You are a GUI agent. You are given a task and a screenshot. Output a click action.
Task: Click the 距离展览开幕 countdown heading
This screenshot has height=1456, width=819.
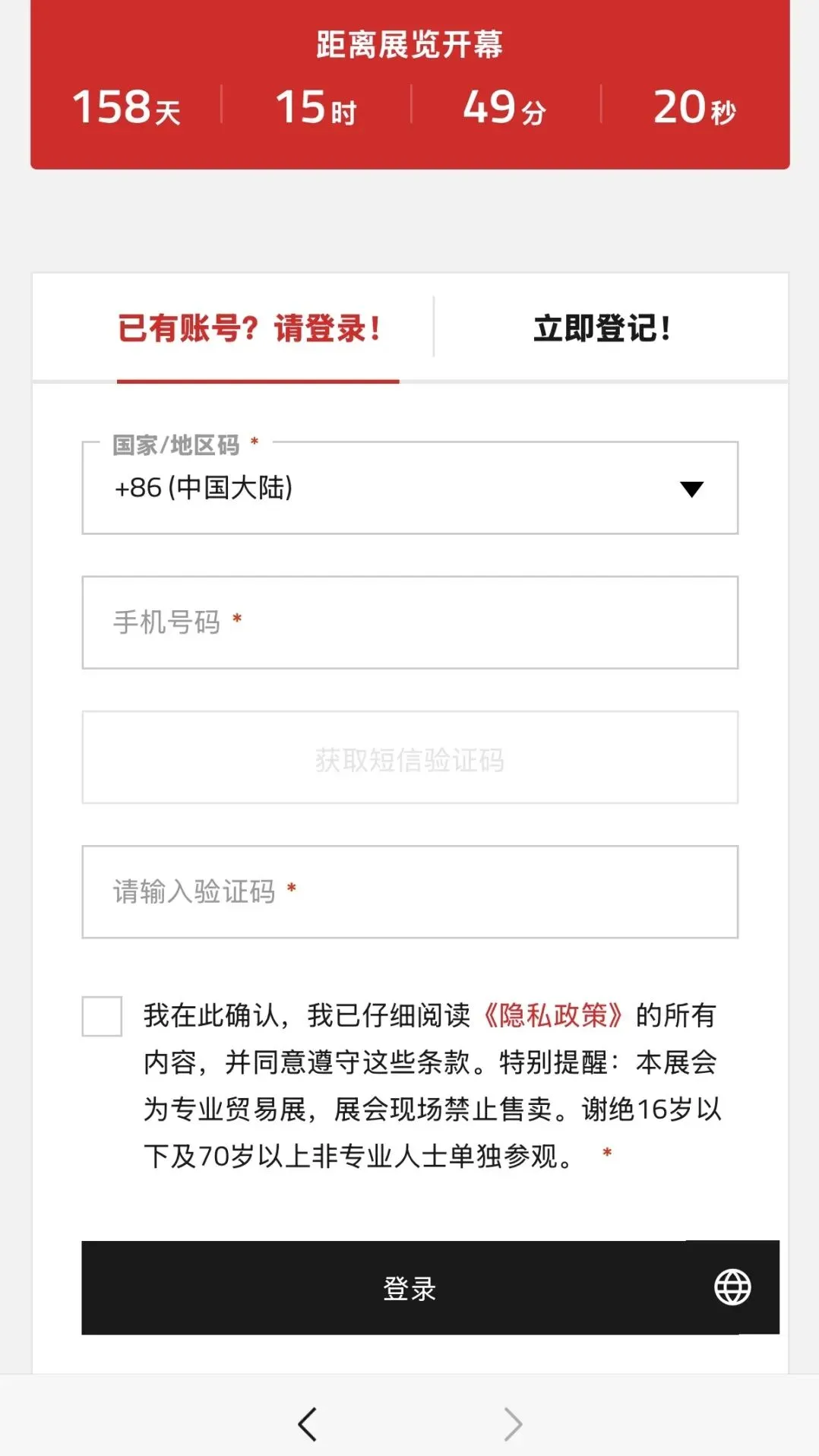[409, 44]
